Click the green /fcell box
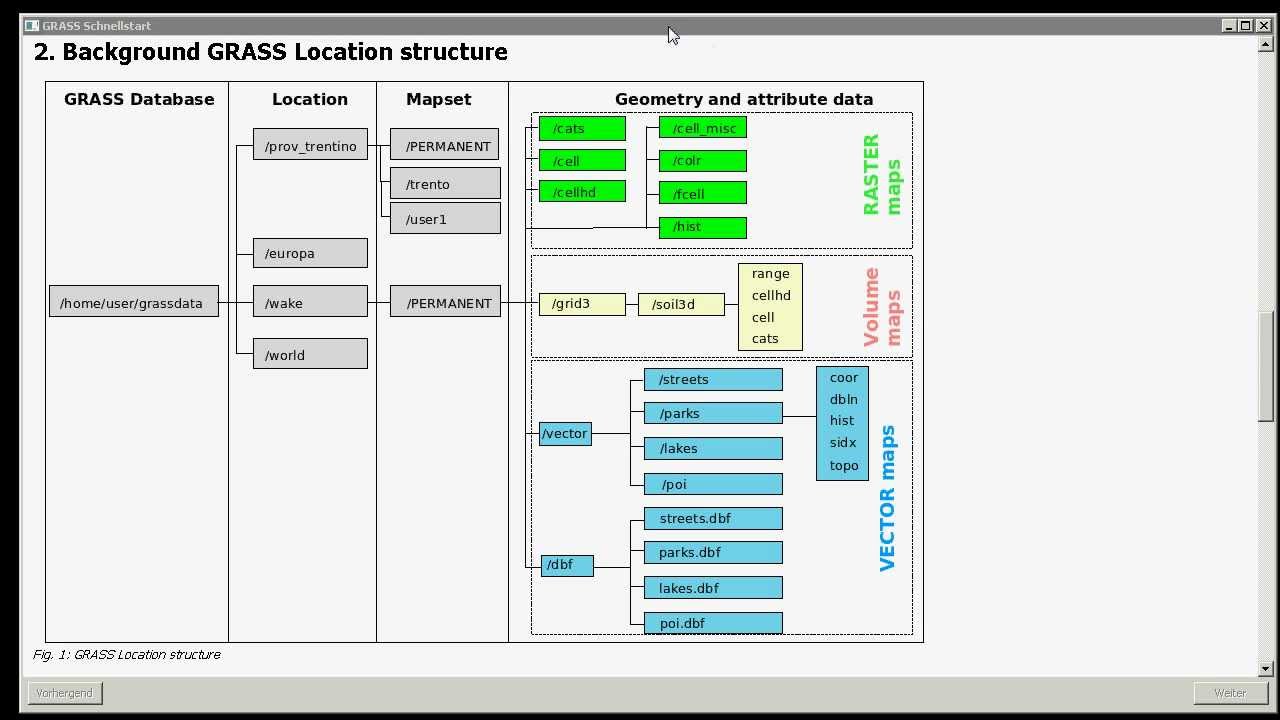1280x720 pixels. pos(703,194)
